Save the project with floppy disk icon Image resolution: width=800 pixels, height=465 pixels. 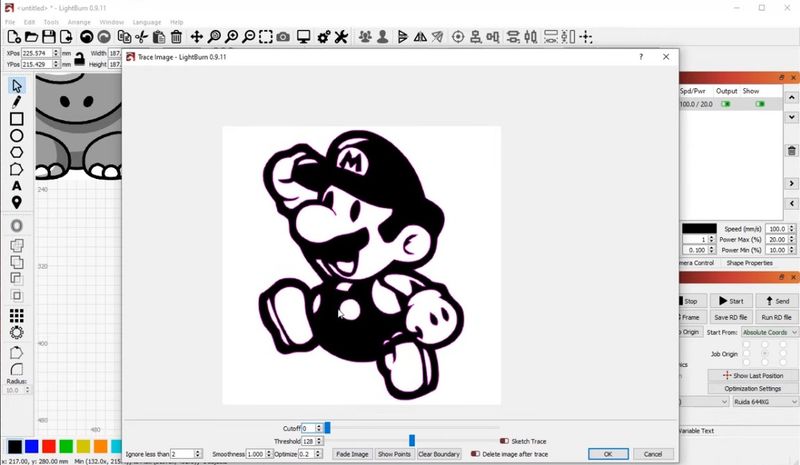point(49,37)
